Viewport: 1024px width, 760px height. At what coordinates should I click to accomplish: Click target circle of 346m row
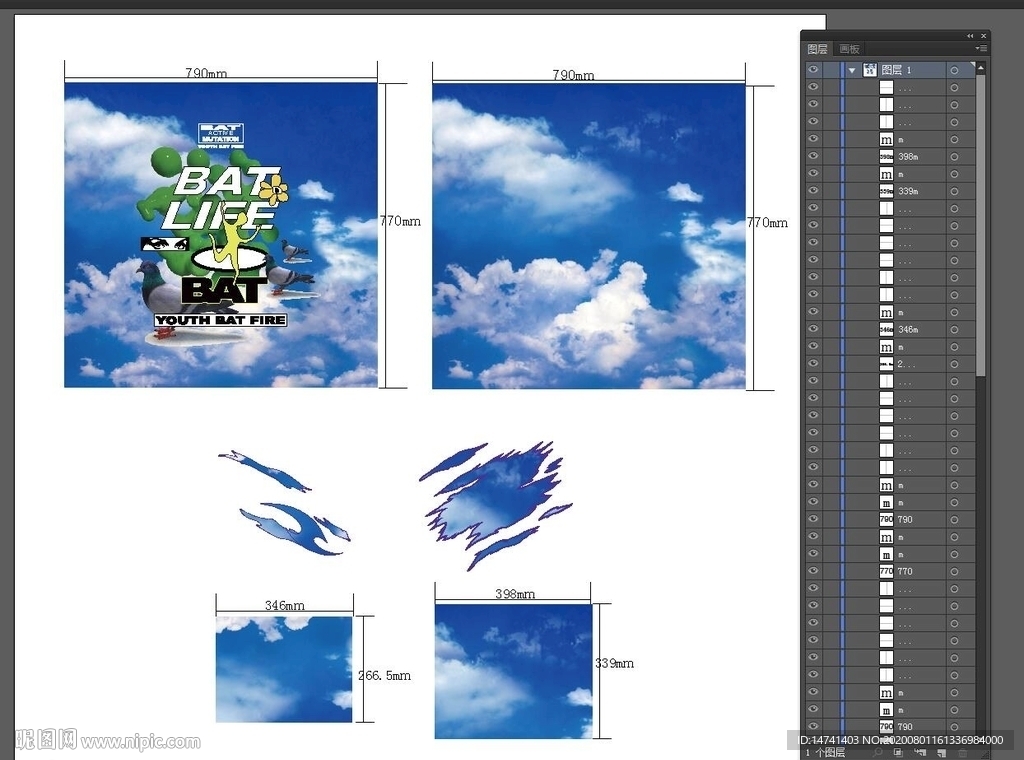pyautogui.click(x=954, y=330)
